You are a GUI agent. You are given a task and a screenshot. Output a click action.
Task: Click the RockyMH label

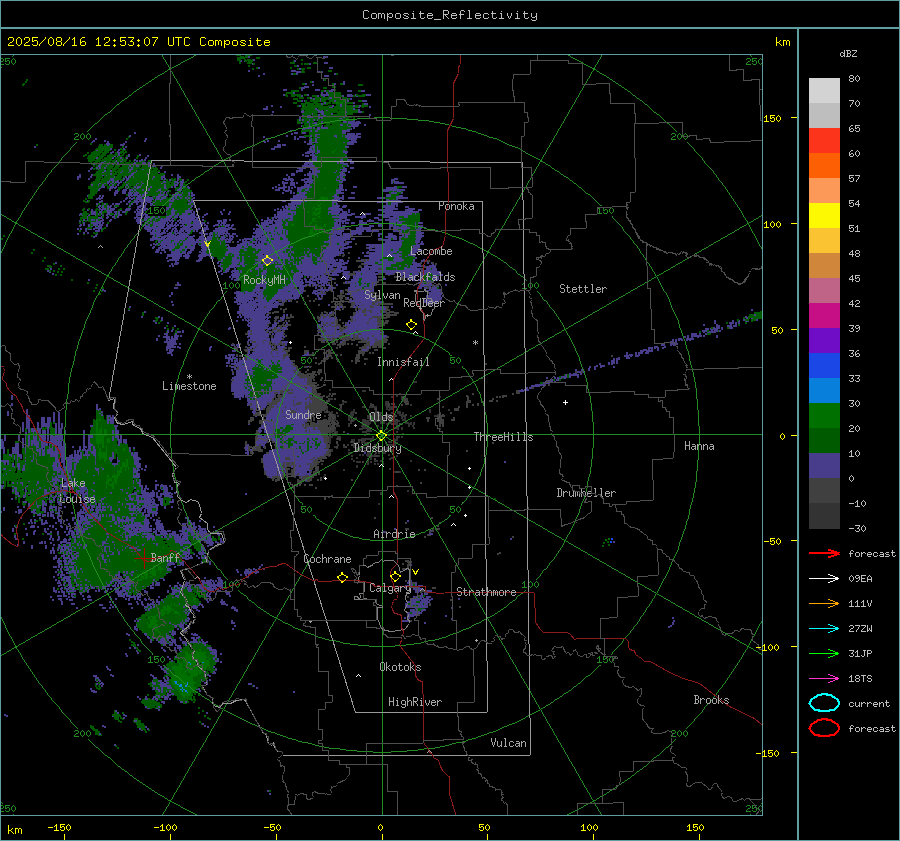264,280
